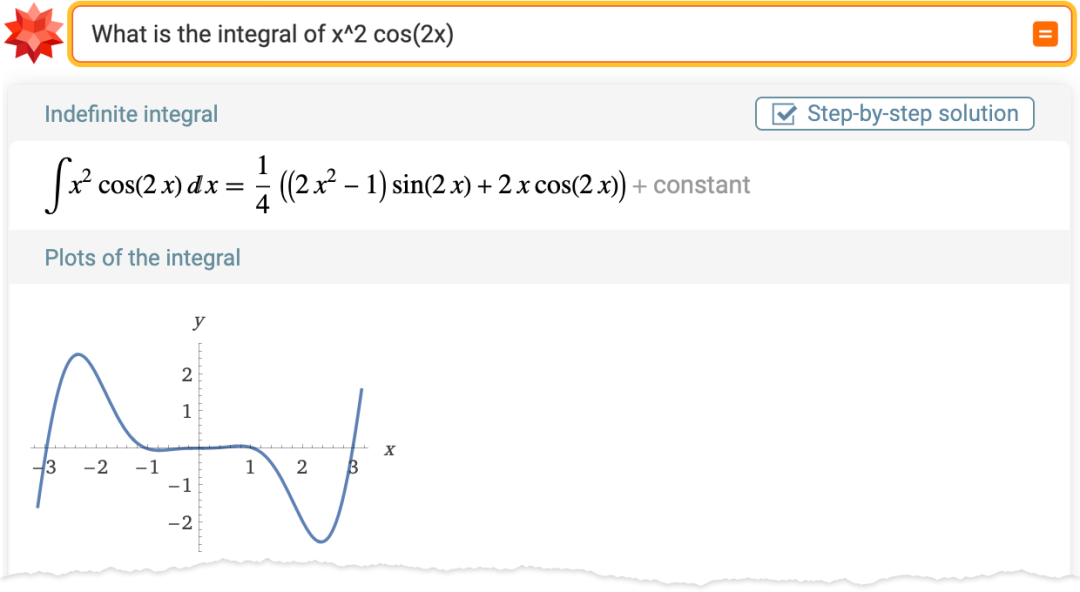The image size is (1080, 592).
Task: Click the curve's peak on the left side
Action: coord(78,354)
